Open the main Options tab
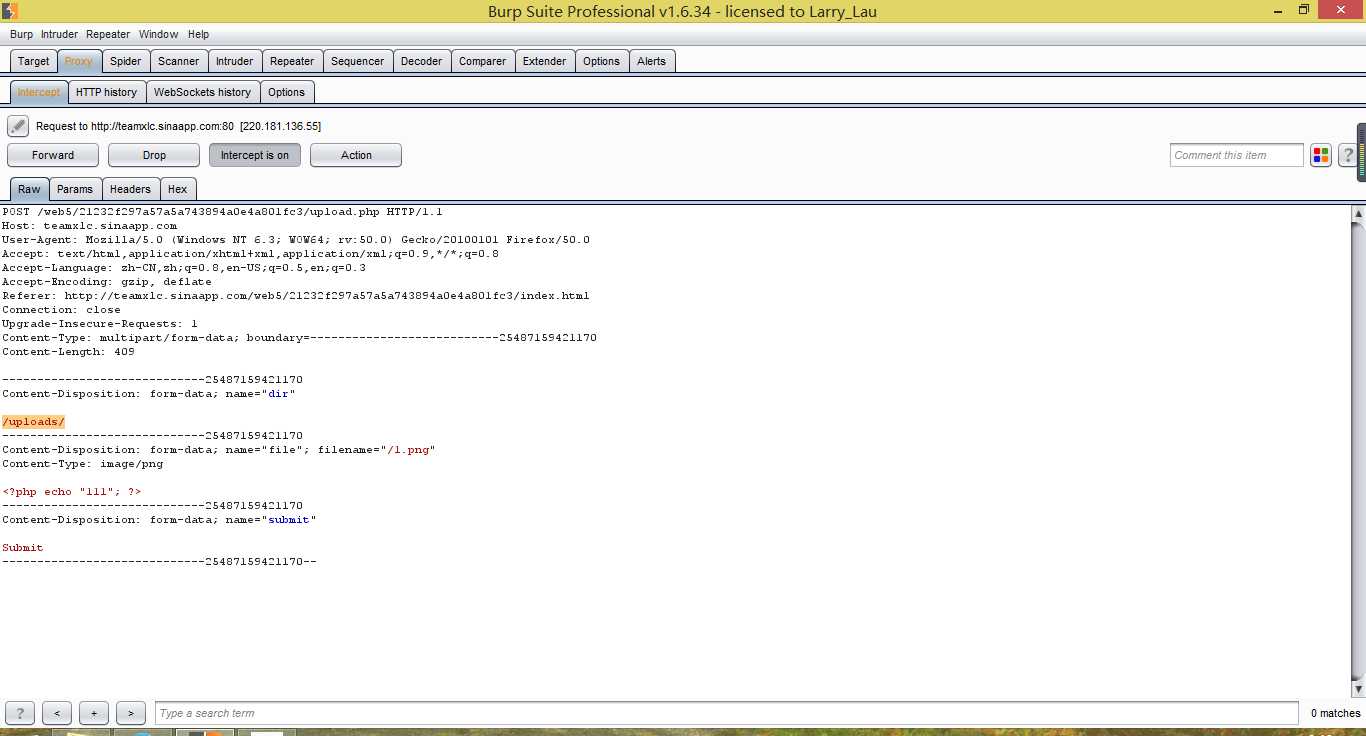This screenshot has height=736, width=1366. pyautogui.click(x=602, y=61)
